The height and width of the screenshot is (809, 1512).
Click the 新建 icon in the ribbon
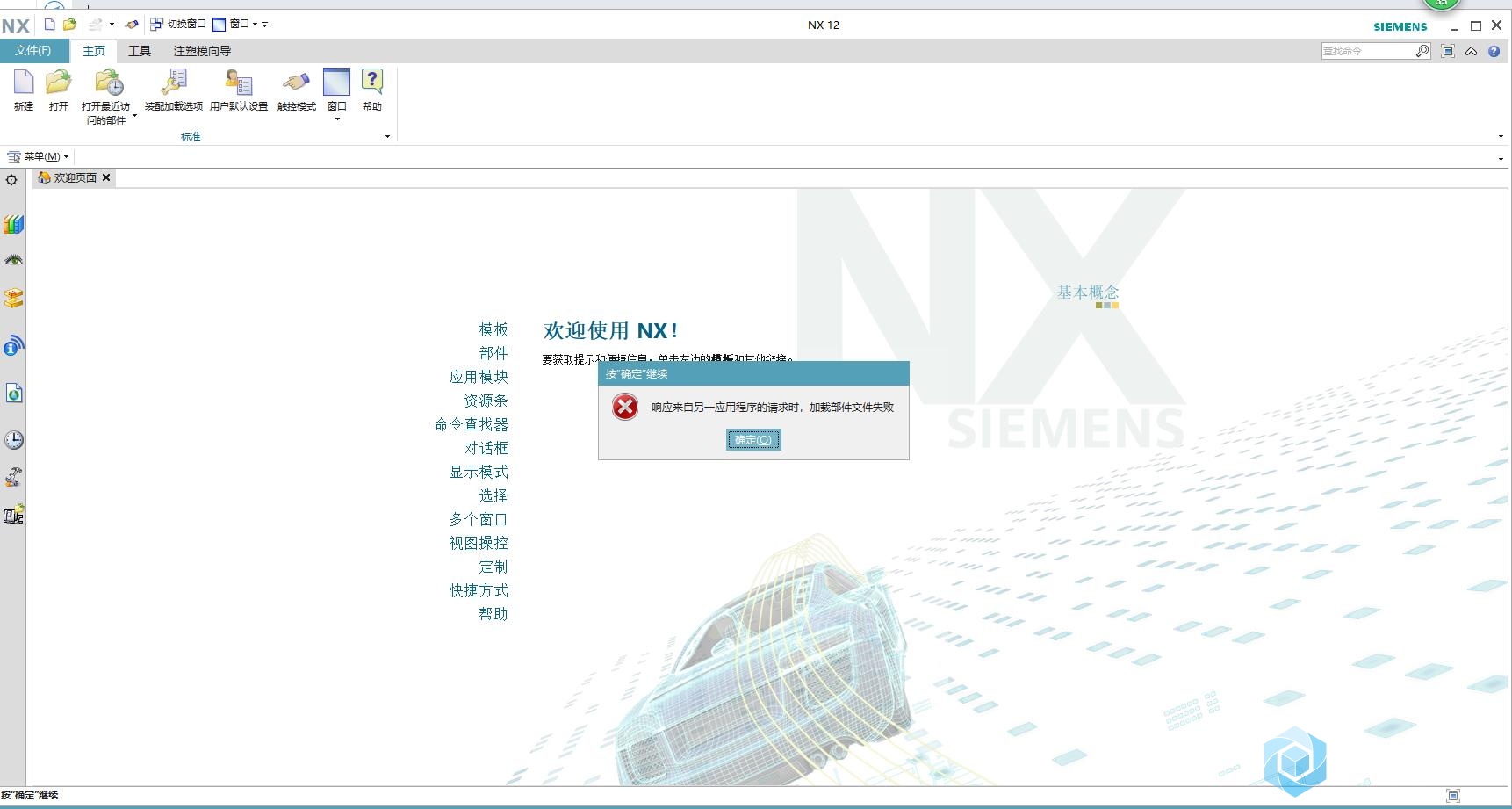[x=24, y=83]
